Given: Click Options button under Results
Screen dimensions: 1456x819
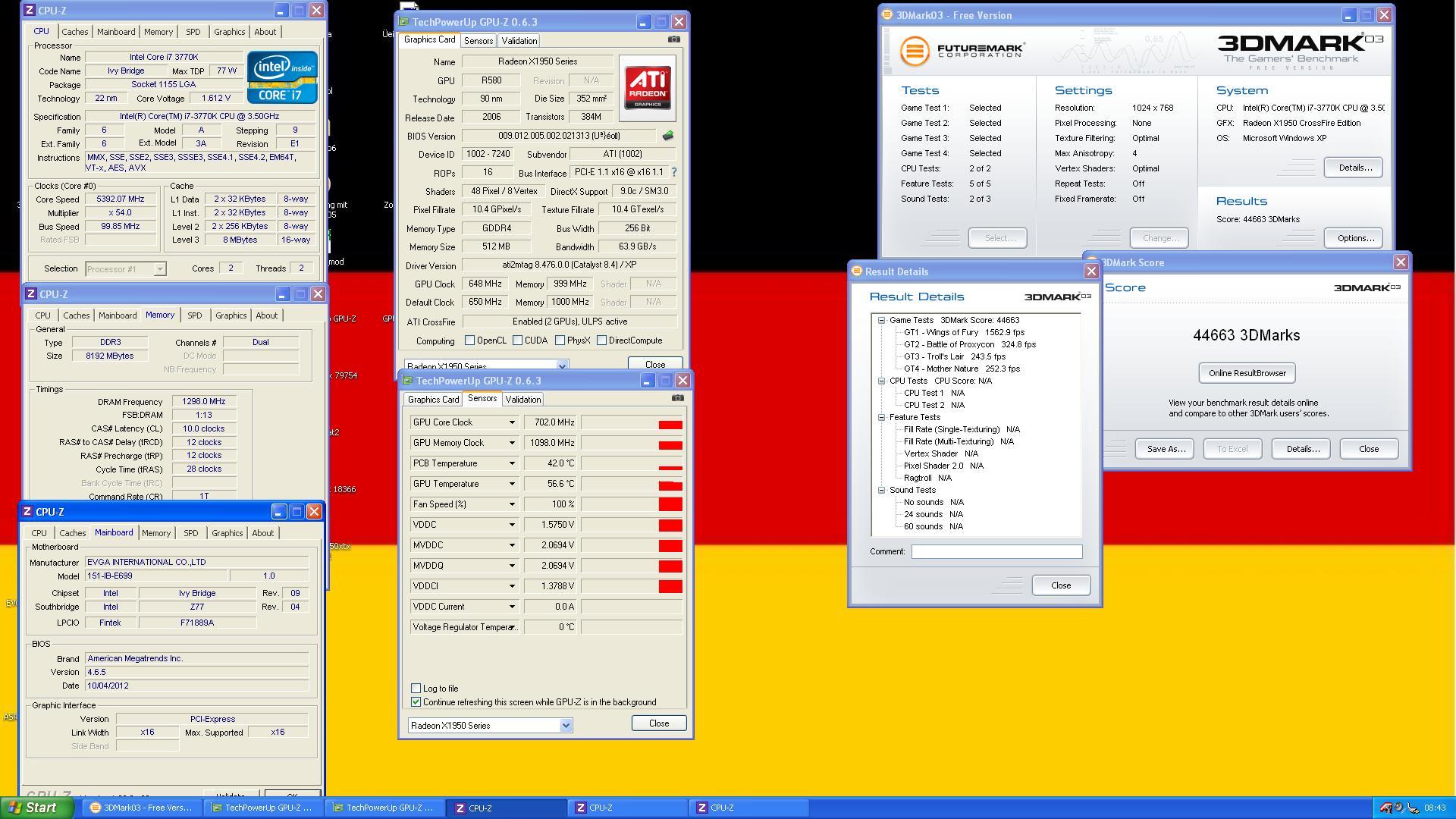Looking at the screenshot, I should point(1355,238).
